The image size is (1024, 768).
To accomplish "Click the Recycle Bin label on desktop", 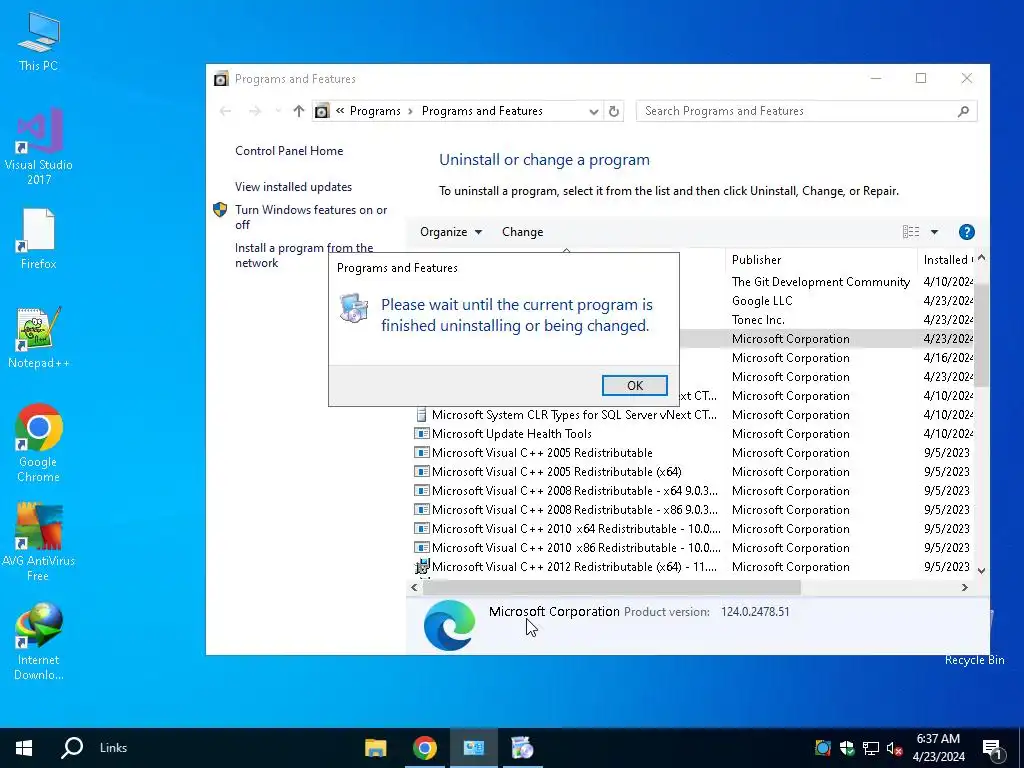I will pos(974,660).
